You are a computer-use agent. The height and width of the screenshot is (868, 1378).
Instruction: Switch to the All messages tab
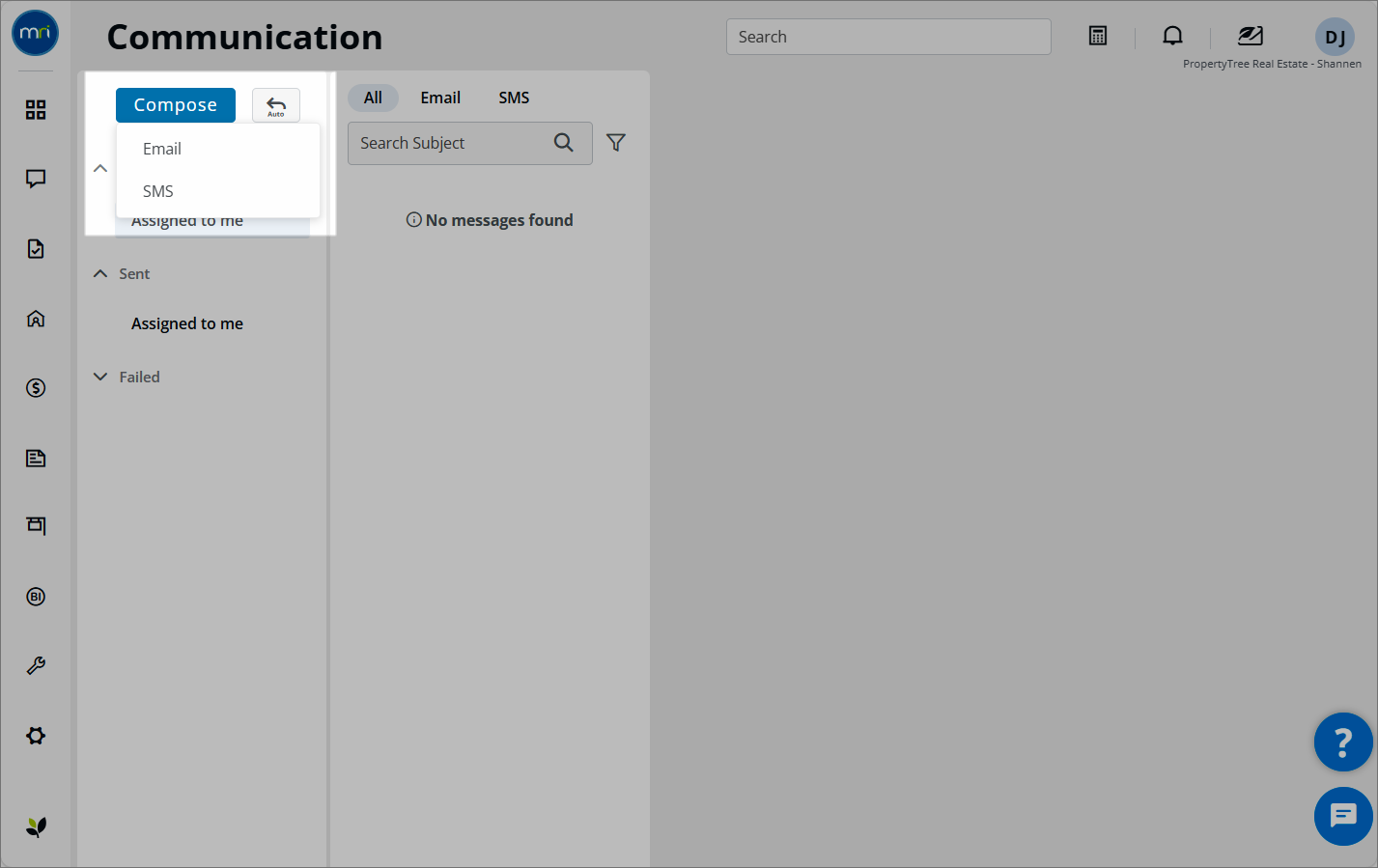click(373, 98)
